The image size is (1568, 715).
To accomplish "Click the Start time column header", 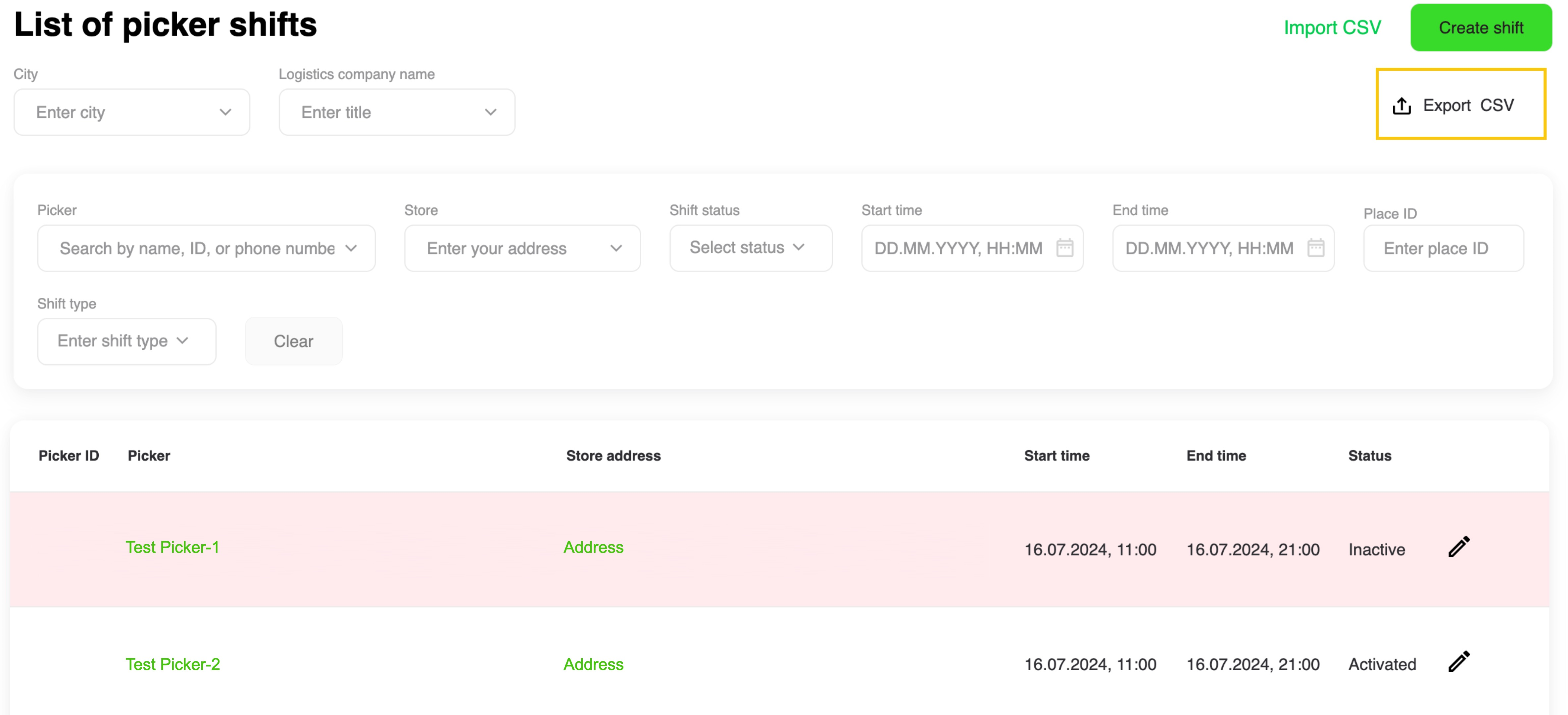I will [1057, 456].
